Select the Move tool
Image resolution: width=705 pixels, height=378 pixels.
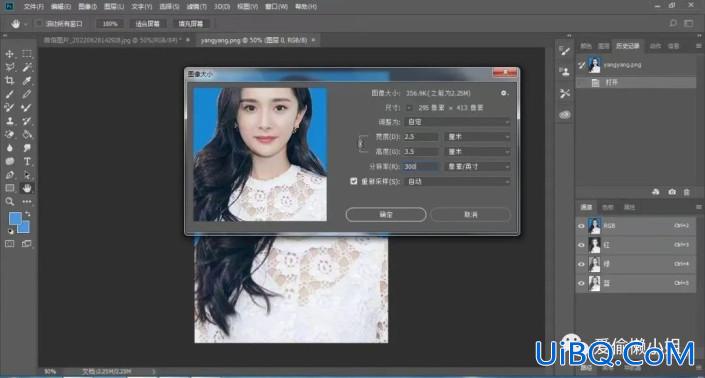pyautogui.click(x=9, y=54)
